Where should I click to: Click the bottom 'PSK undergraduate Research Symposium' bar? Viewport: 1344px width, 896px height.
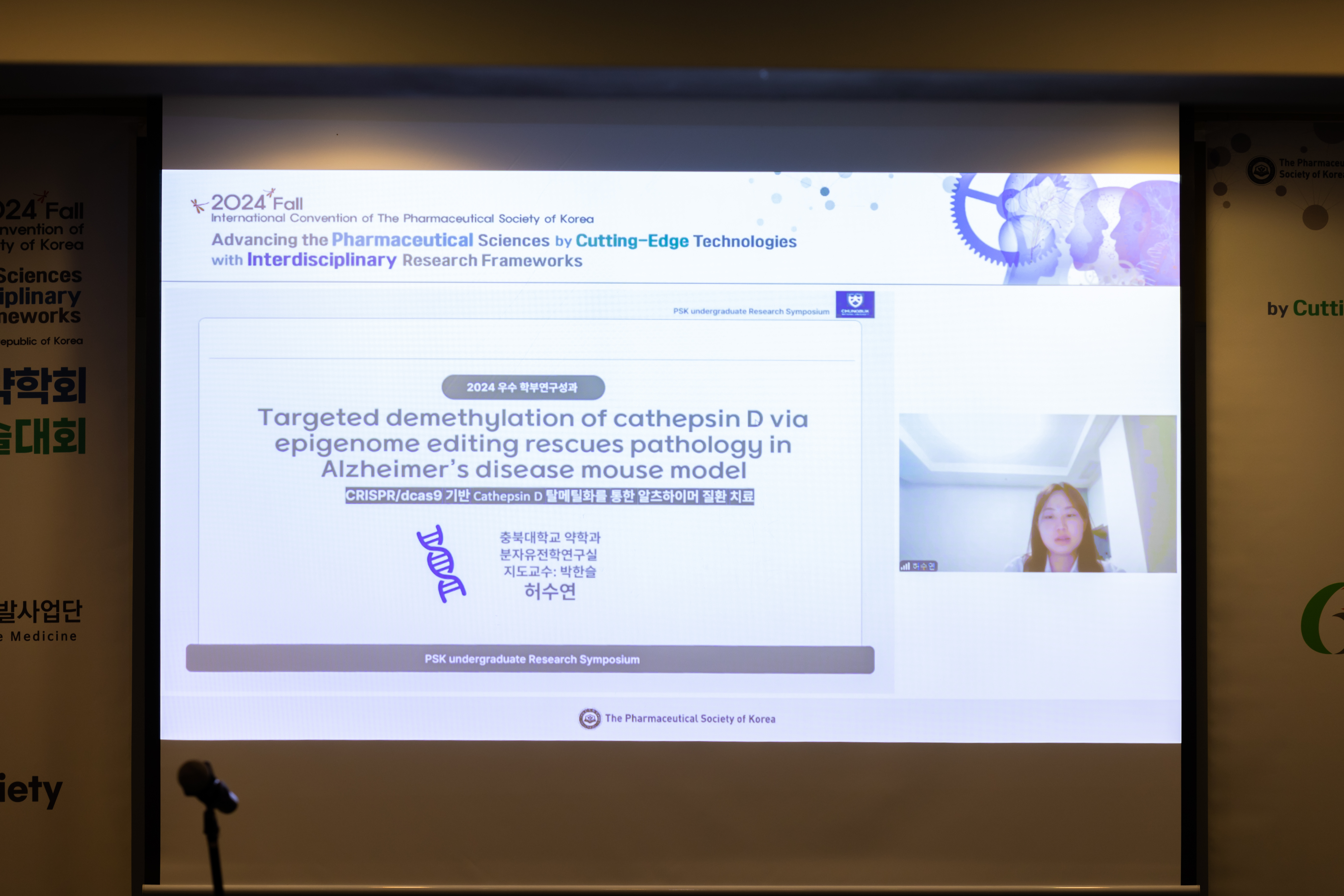(530, 659)
